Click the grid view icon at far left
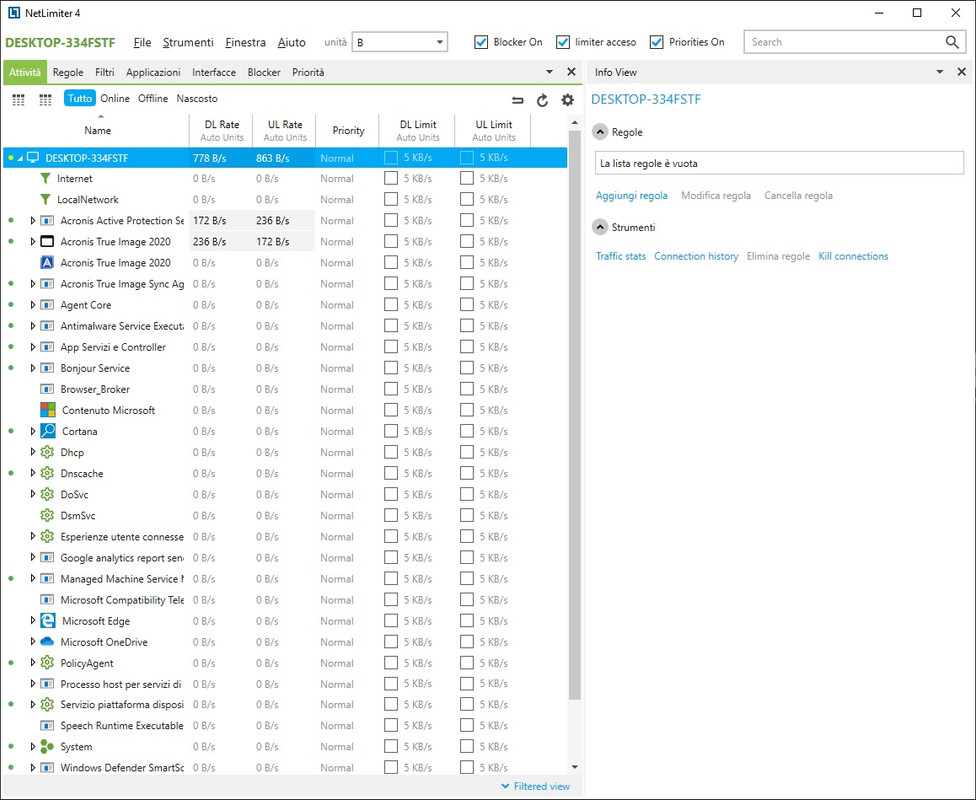The image size is (976, 800). [x=19, y=100]
